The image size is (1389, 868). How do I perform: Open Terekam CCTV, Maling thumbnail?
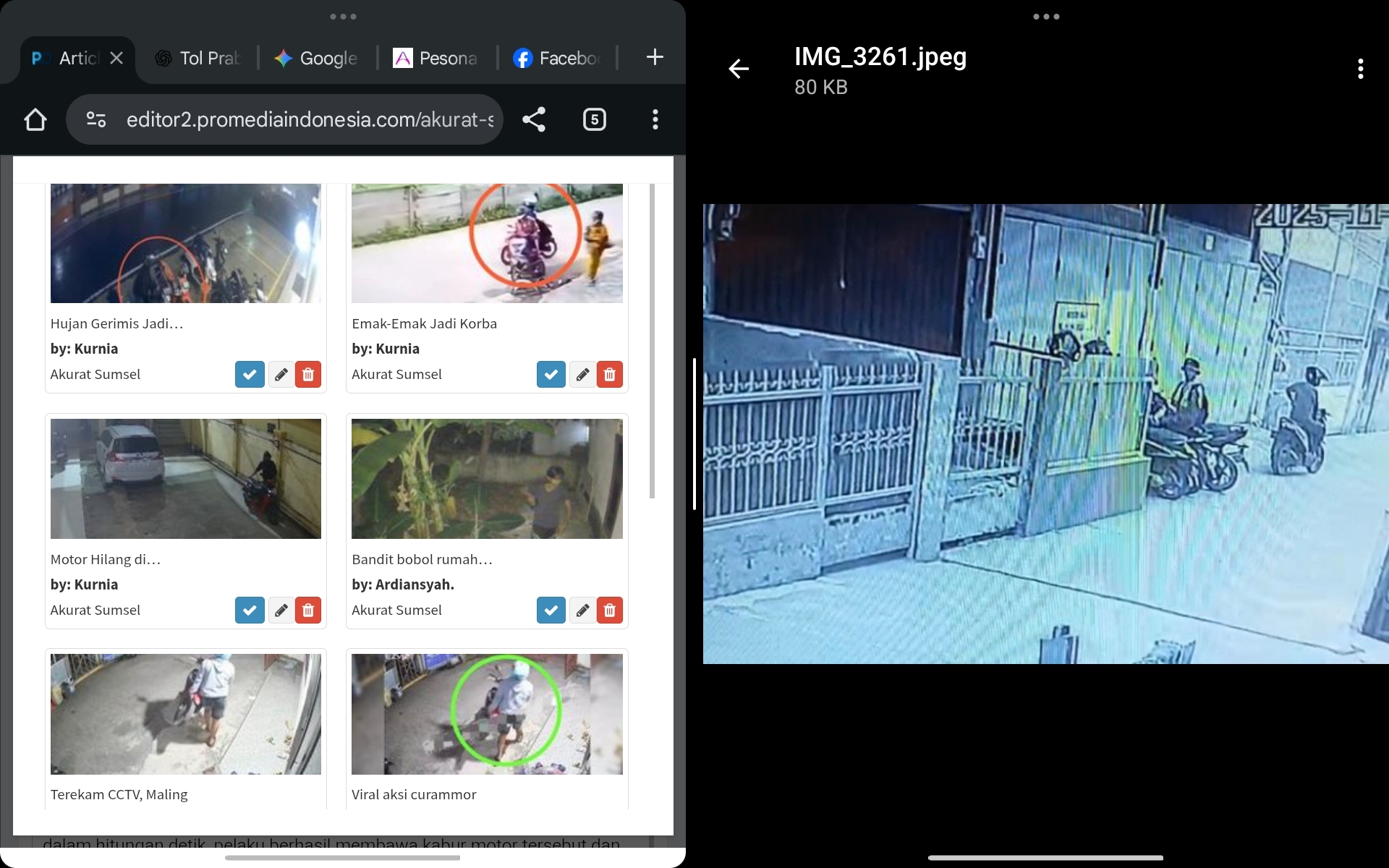186,715
